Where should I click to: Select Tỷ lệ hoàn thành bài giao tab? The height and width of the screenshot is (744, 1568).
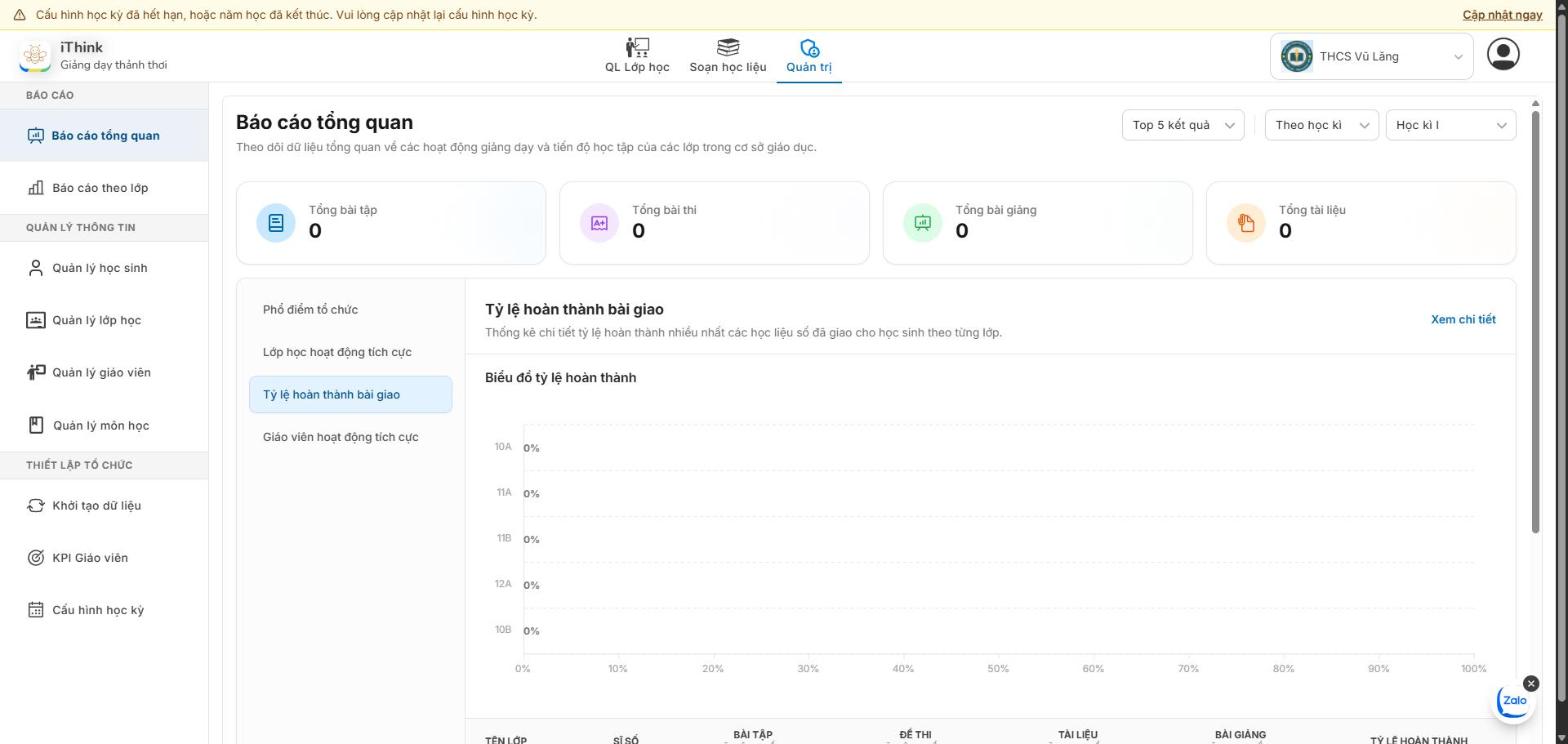[350, 394]
